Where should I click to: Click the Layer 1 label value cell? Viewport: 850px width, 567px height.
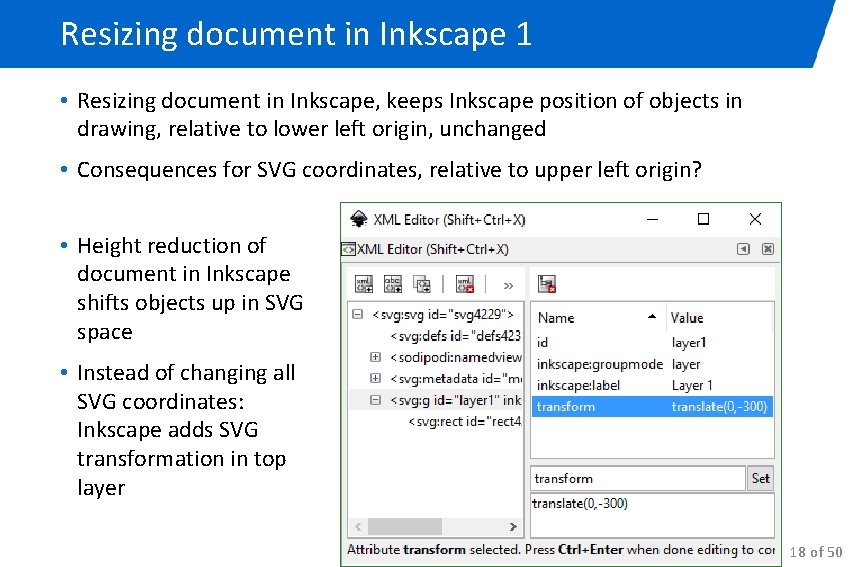[692, 385]
